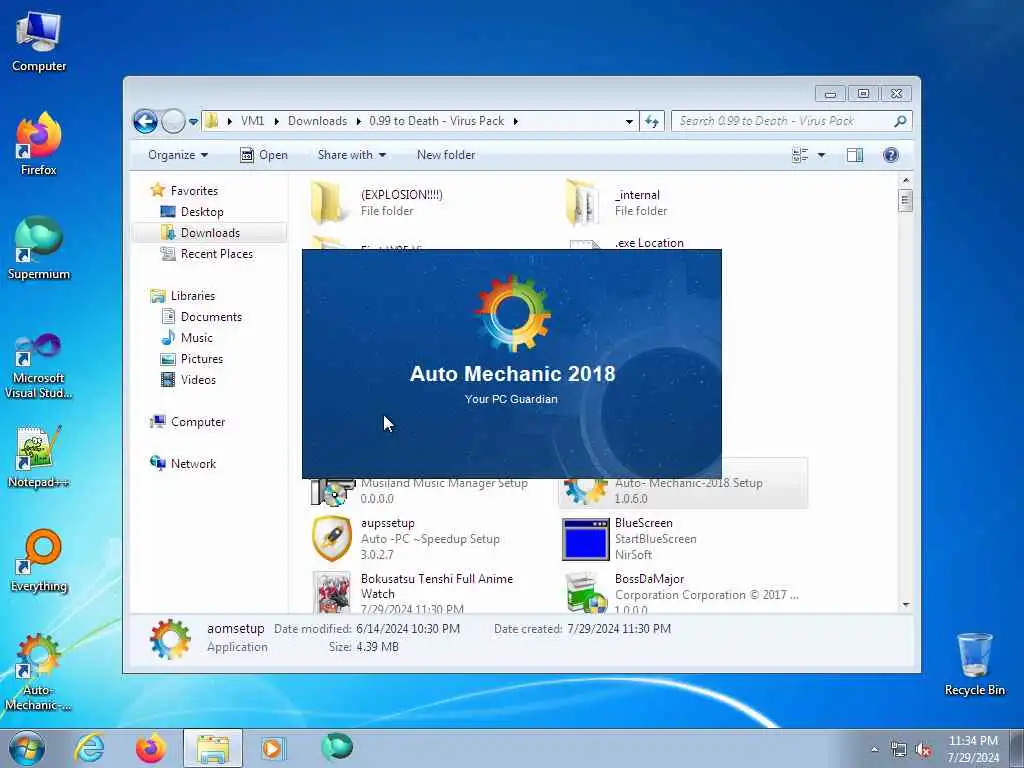Show hidden tray icons arrow

coord(874,750)
